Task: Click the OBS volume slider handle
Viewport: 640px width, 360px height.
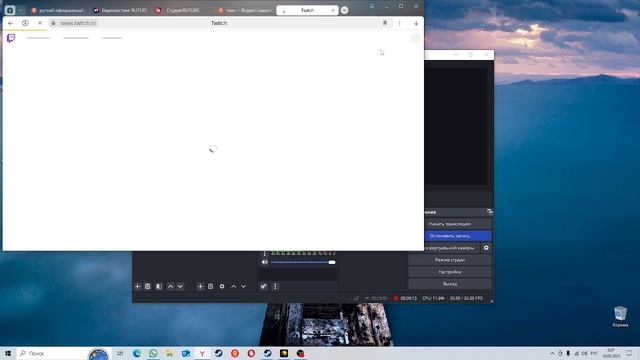Action: (x=332, y=262)
